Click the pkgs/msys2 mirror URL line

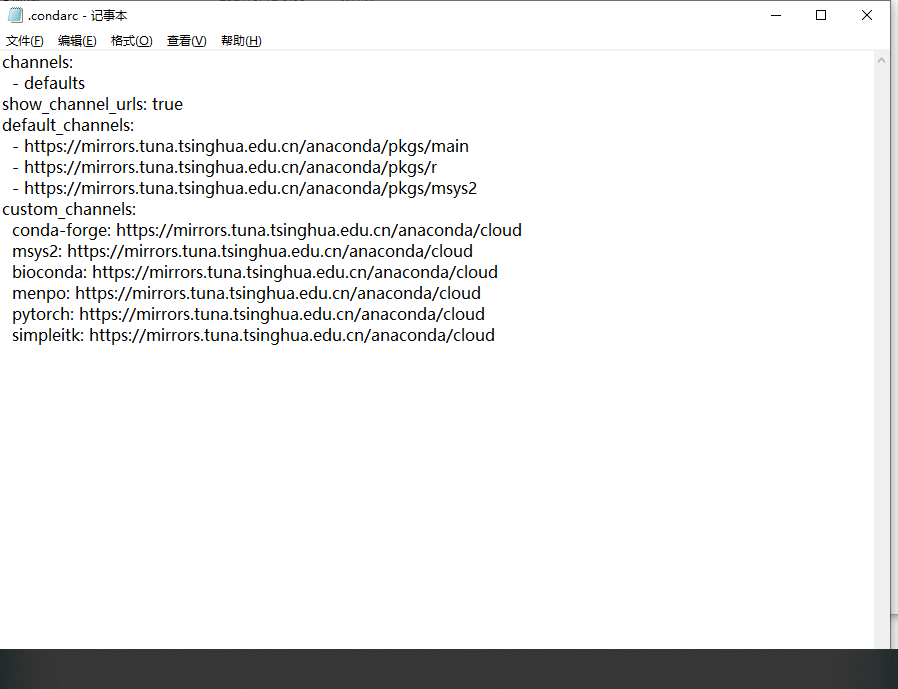coord(245,188)
